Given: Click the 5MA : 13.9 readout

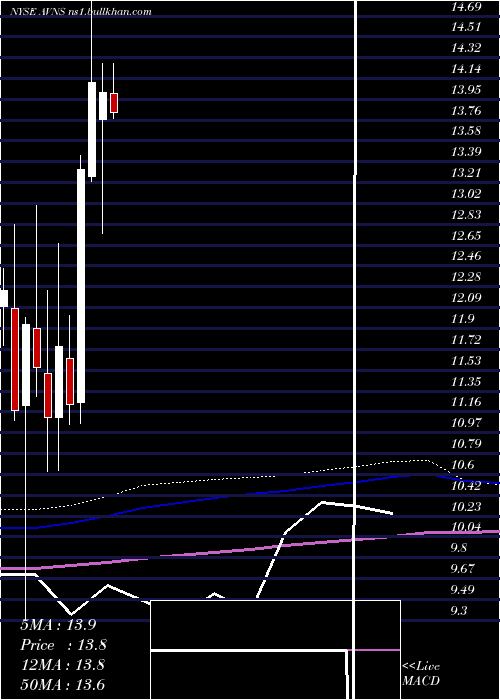Looking at the screenshot, I should pos(58,625).
